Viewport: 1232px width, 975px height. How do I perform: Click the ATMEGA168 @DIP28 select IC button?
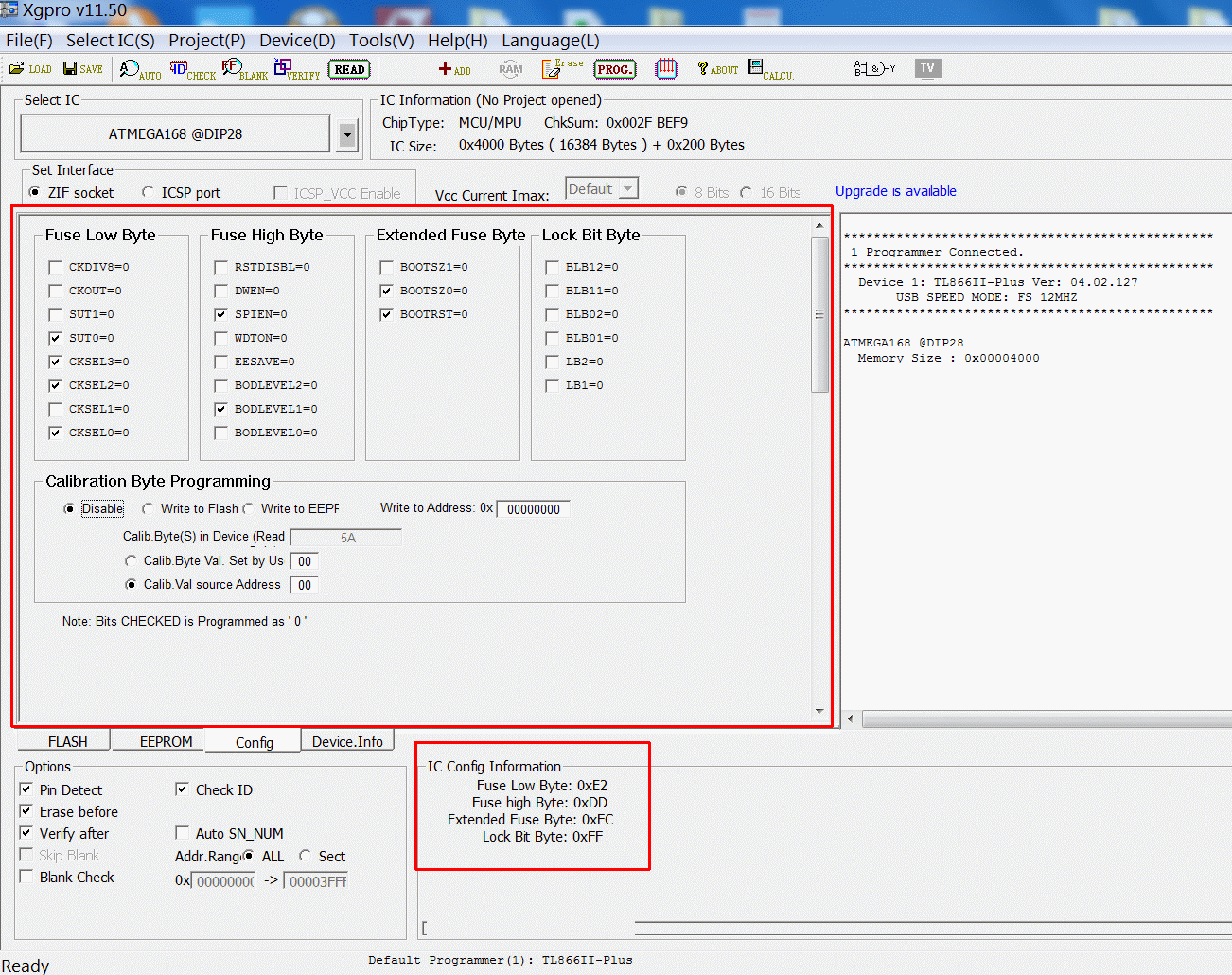175,133
